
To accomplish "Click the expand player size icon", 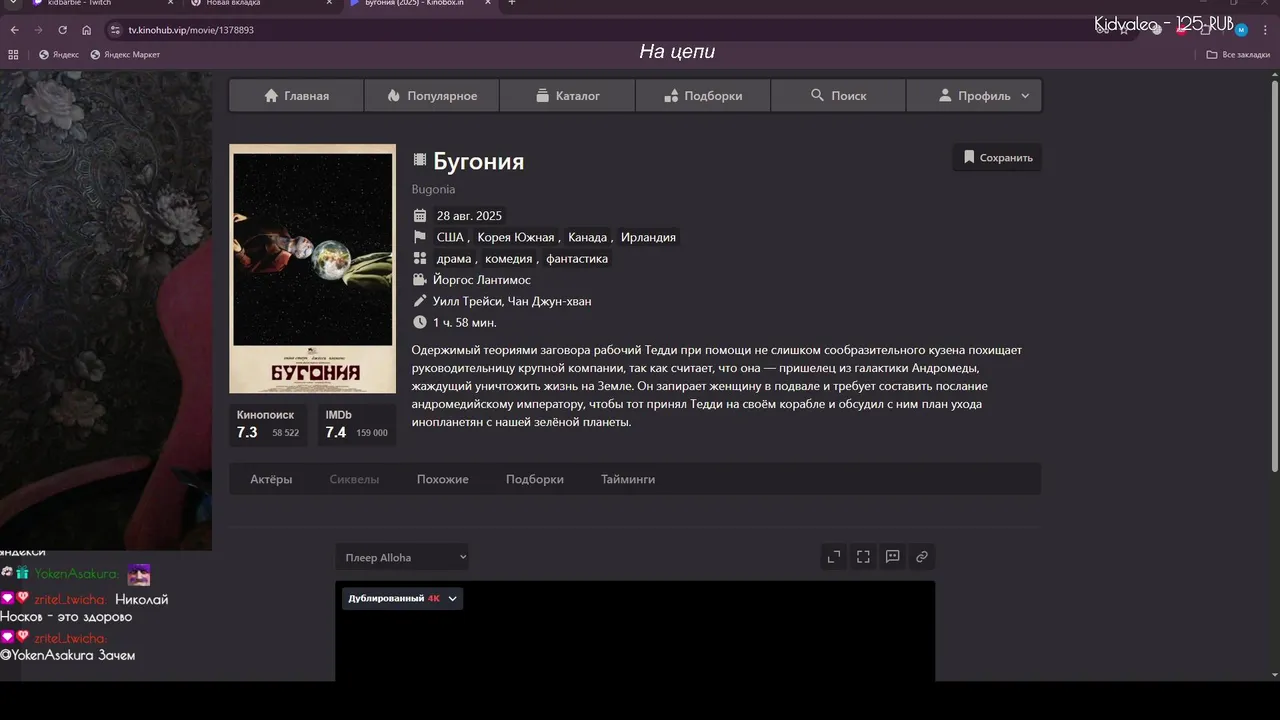I will pos(833,557).
